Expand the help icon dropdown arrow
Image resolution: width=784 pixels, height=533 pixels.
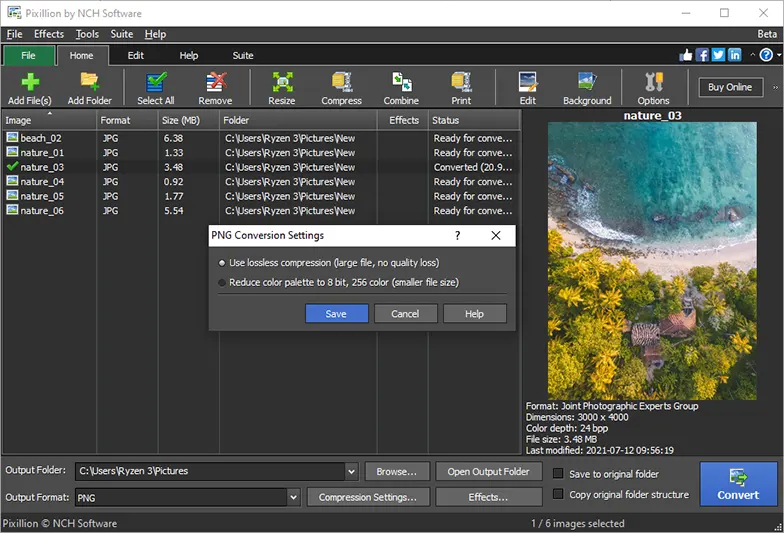point(778,56)
